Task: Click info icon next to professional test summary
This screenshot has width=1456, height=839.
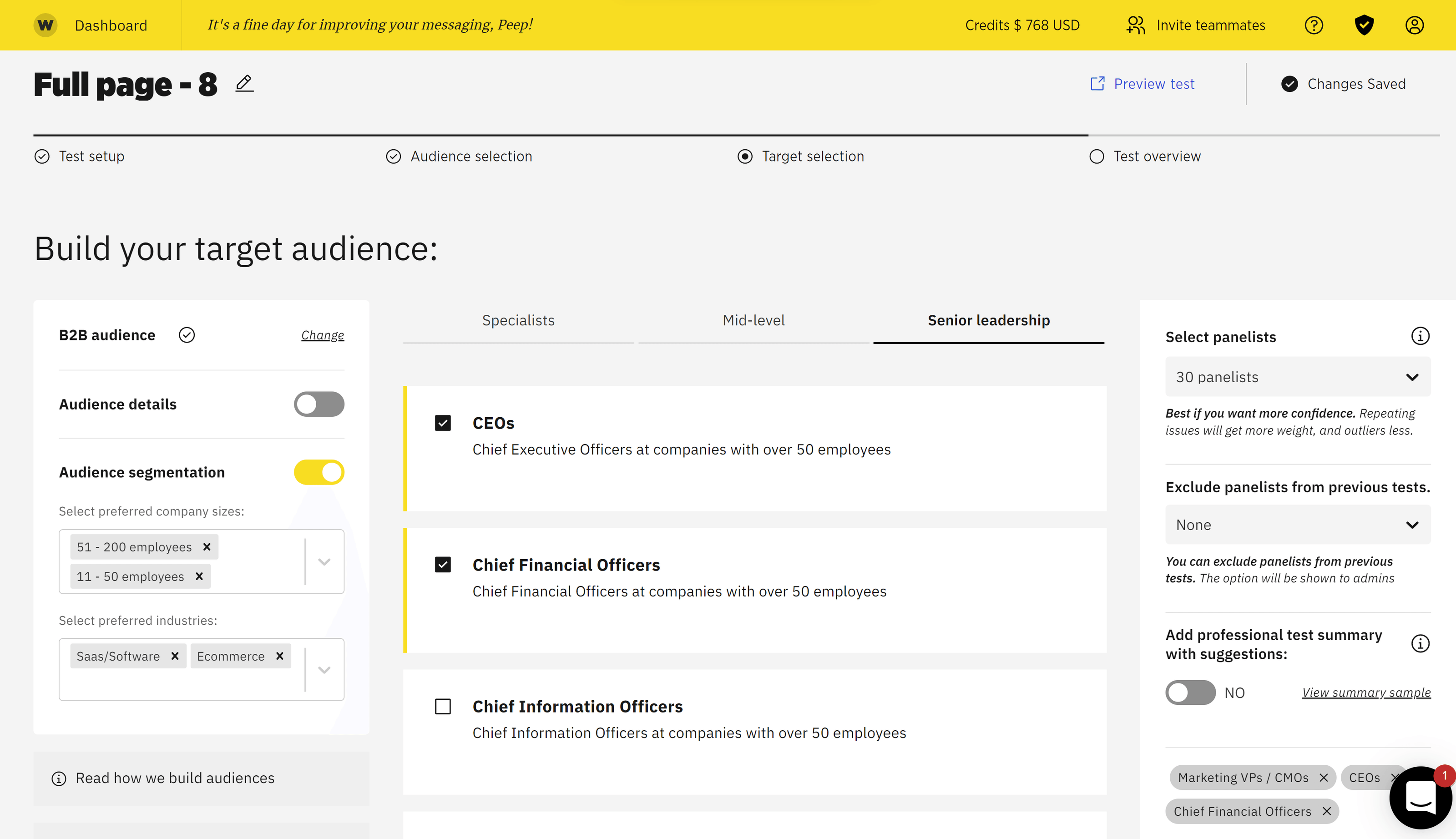Action: point(1420,644)
